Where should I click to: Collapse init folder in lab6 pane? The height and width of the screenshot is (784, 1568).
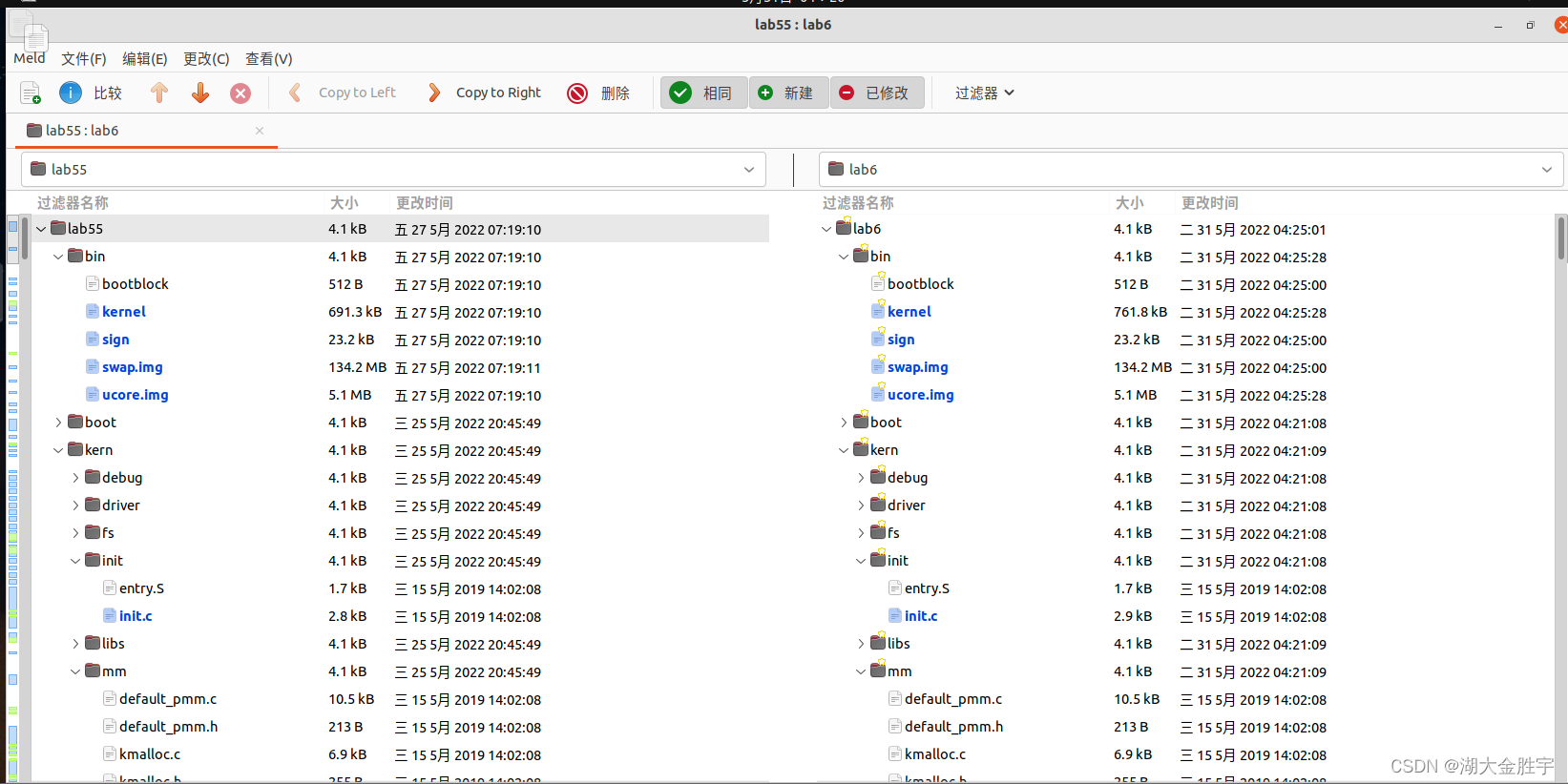(861, 561)
